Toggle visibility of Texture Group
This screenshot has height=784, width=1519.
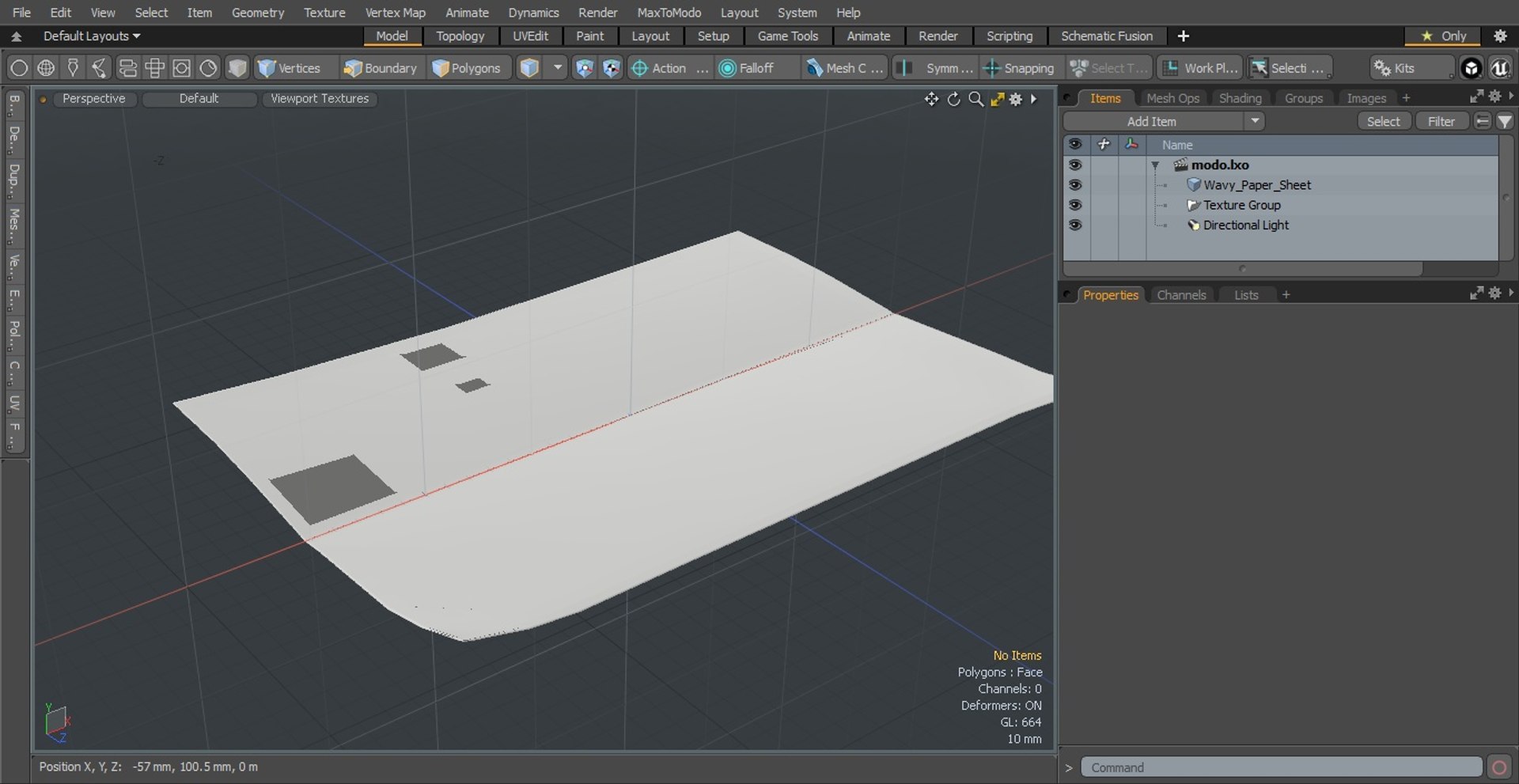tap(1074, 205)
